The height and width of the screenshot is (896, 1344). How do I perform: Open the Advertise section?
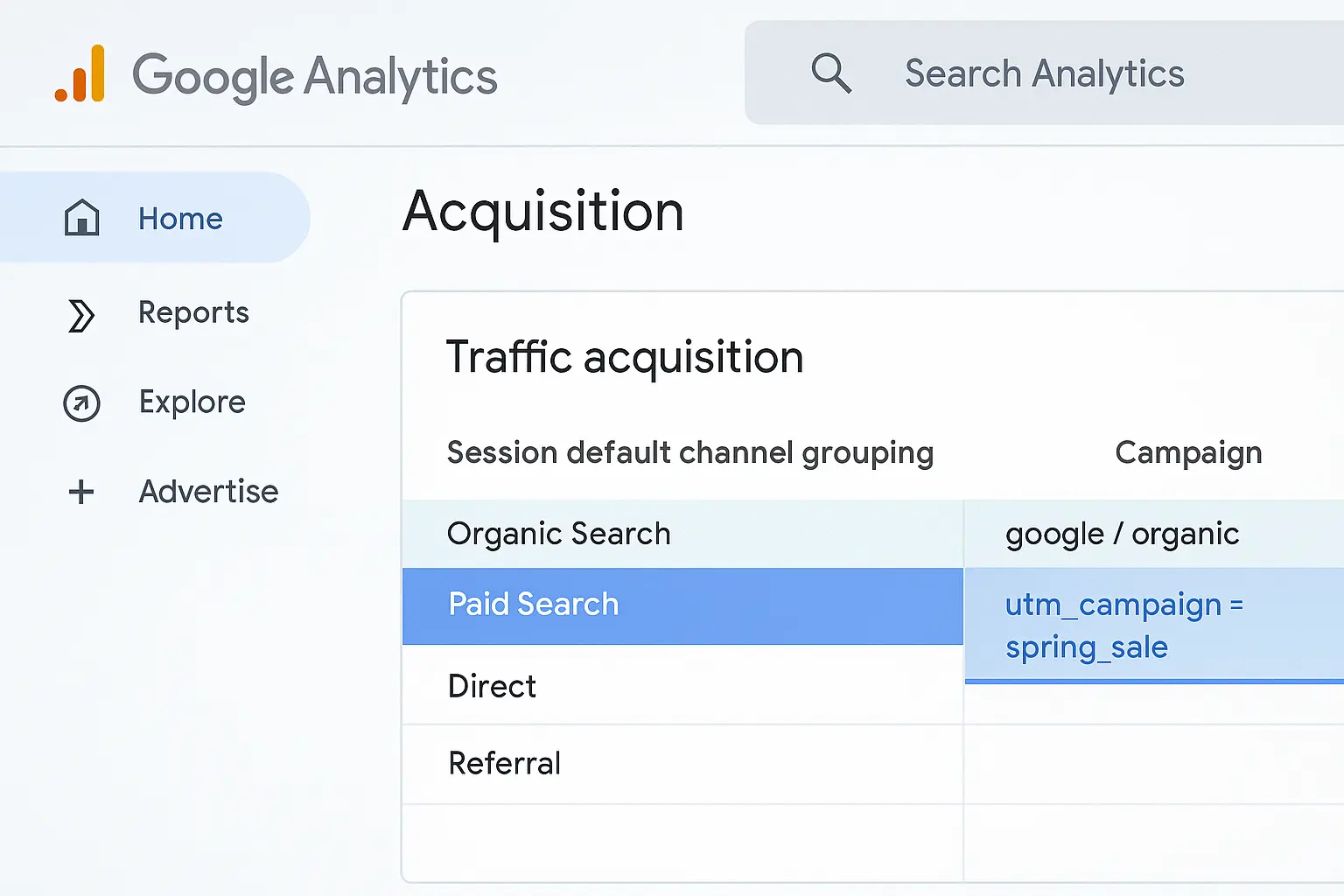(208, 492)
